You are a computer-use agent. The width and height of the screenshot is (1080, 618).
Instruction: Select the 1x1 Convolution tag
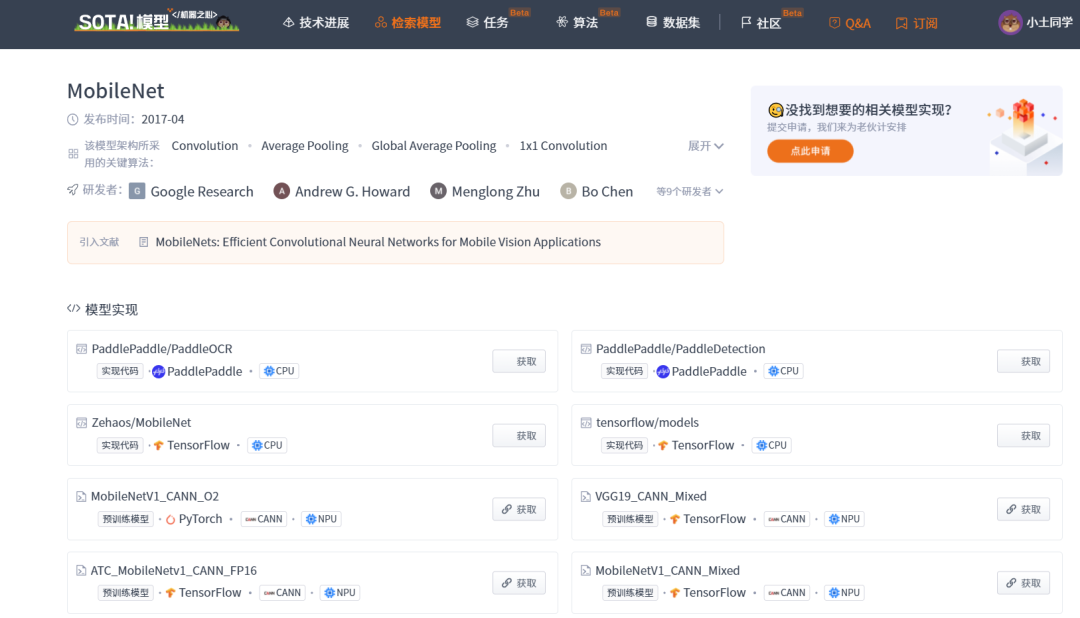tap(563, 145)
